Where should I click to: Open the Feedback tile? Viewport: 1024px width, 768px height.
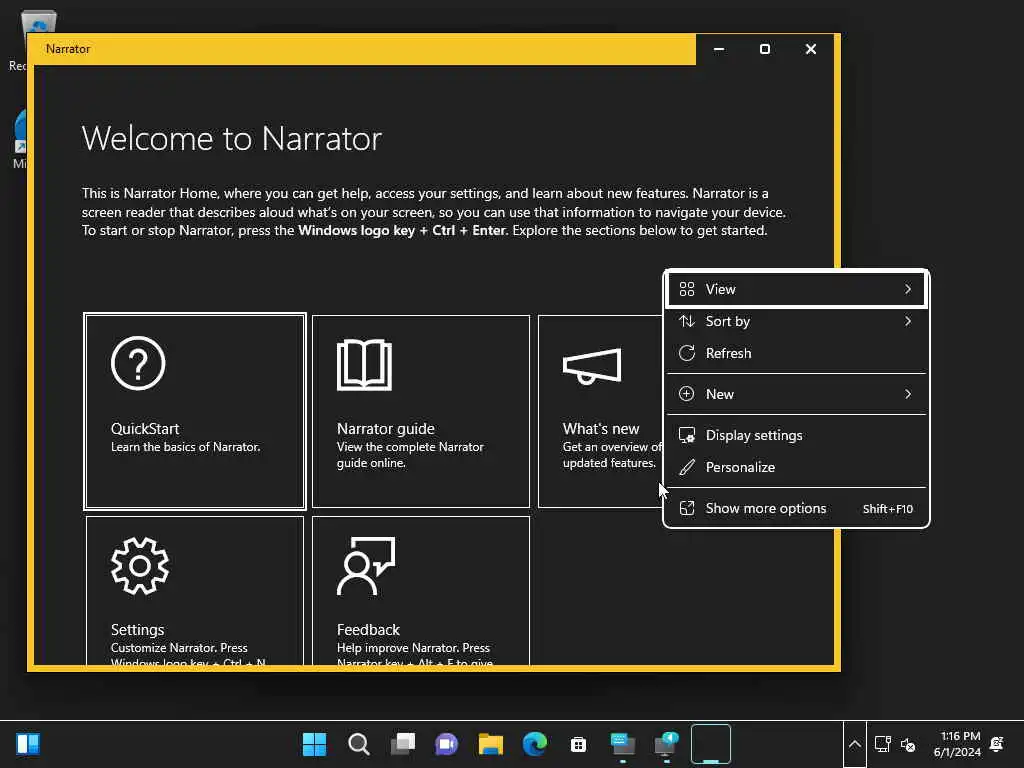point(421,590)
